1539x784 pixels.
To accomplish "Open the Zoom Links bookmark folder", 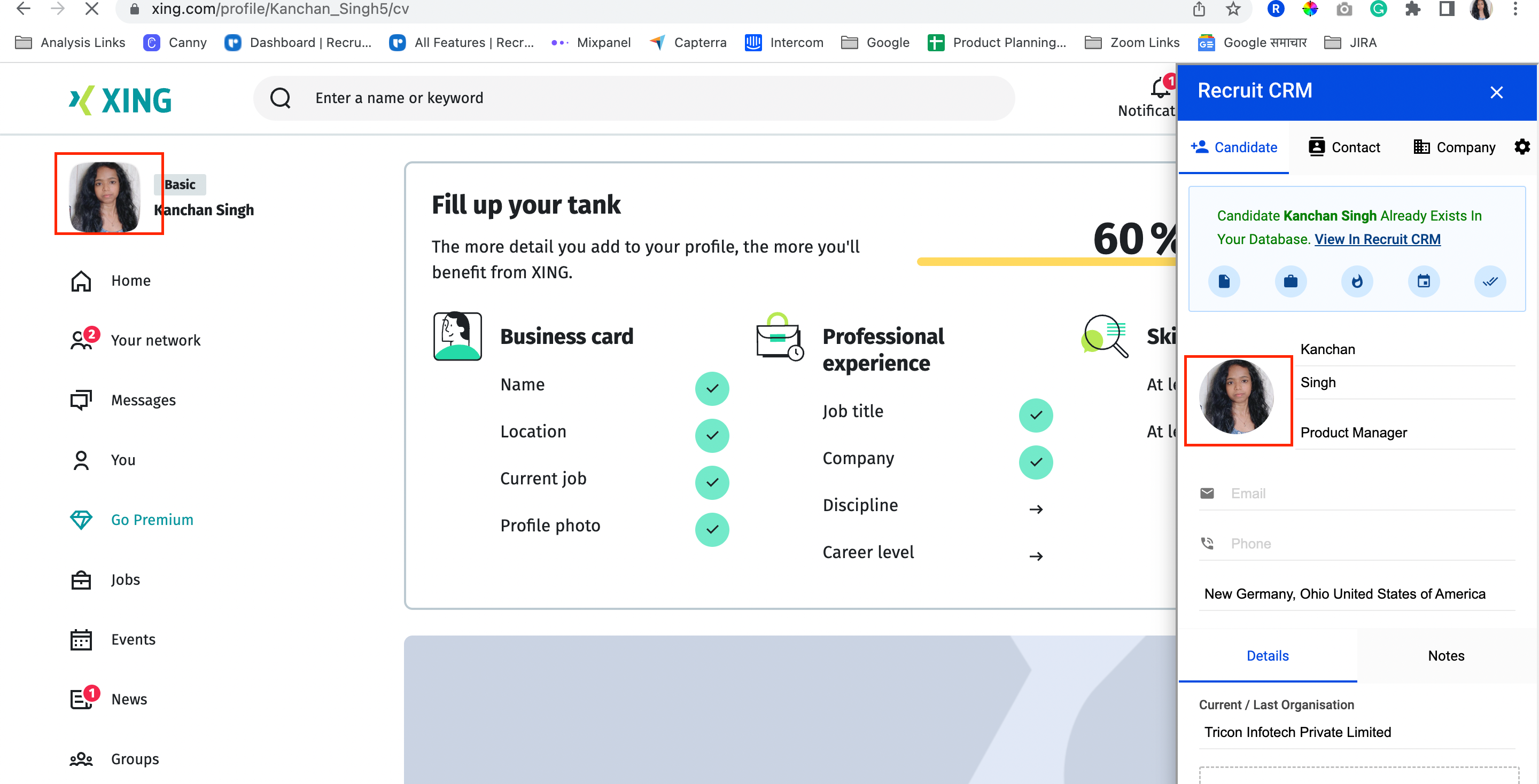I will [1132, 42].
